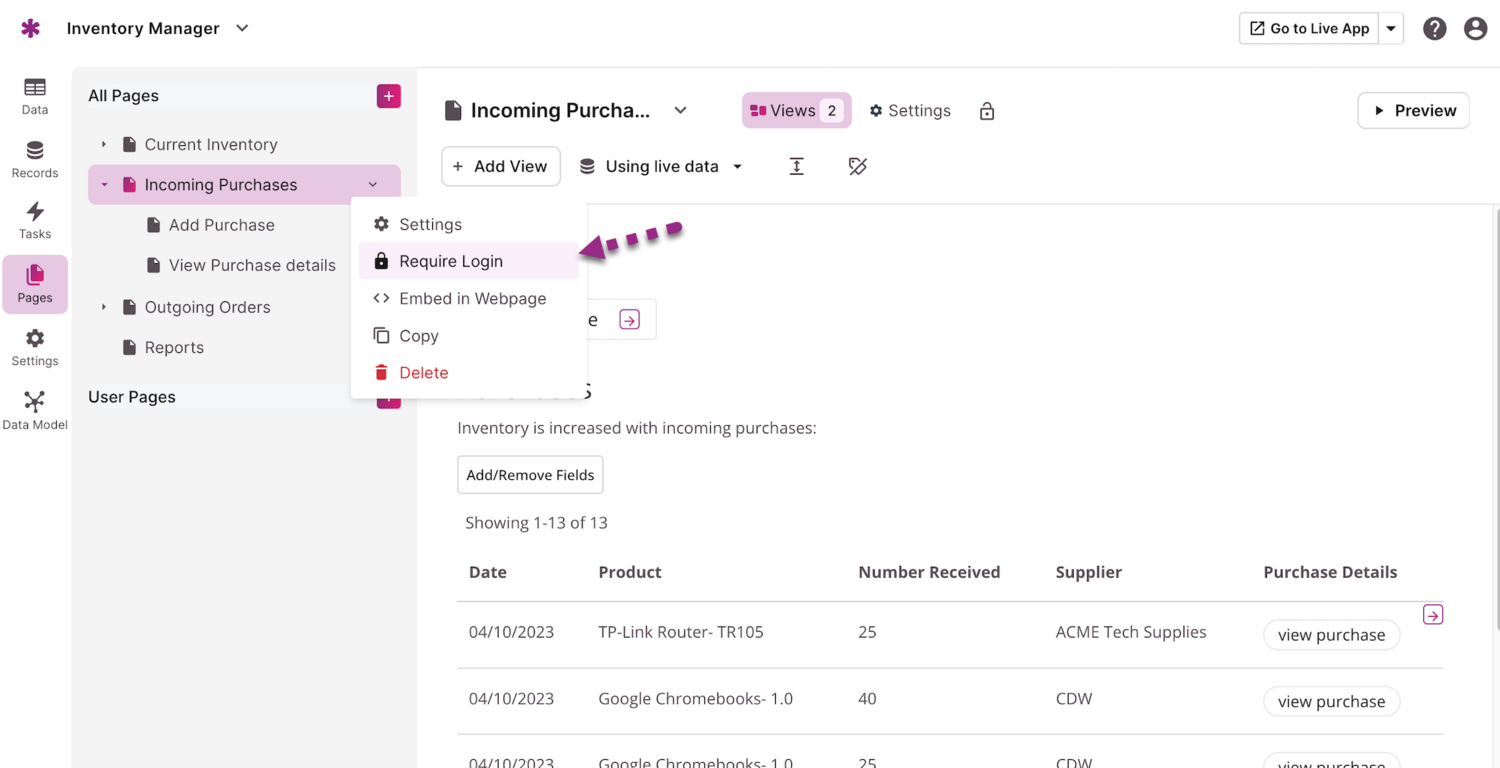Open the Records section in sidebar
Screen dimensions: 1500x768
[35, 160]
